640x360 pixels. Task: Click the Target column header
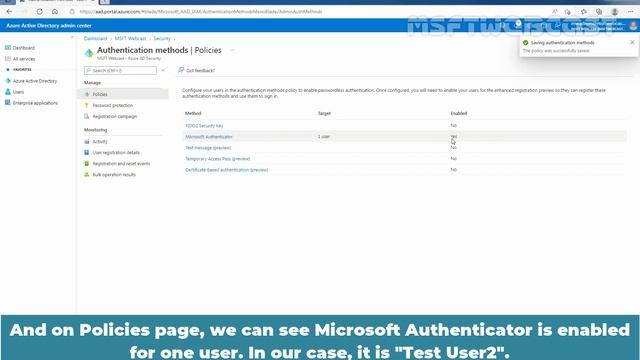324,113
